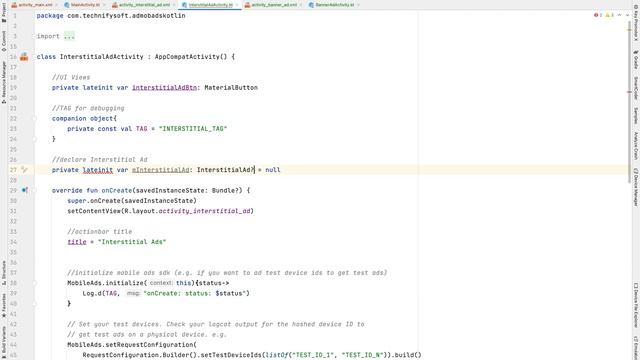The width and height of the screenshot is (640, 360).
Task: Go to next highlighted error arrow
Action: [x=627, y=15]
